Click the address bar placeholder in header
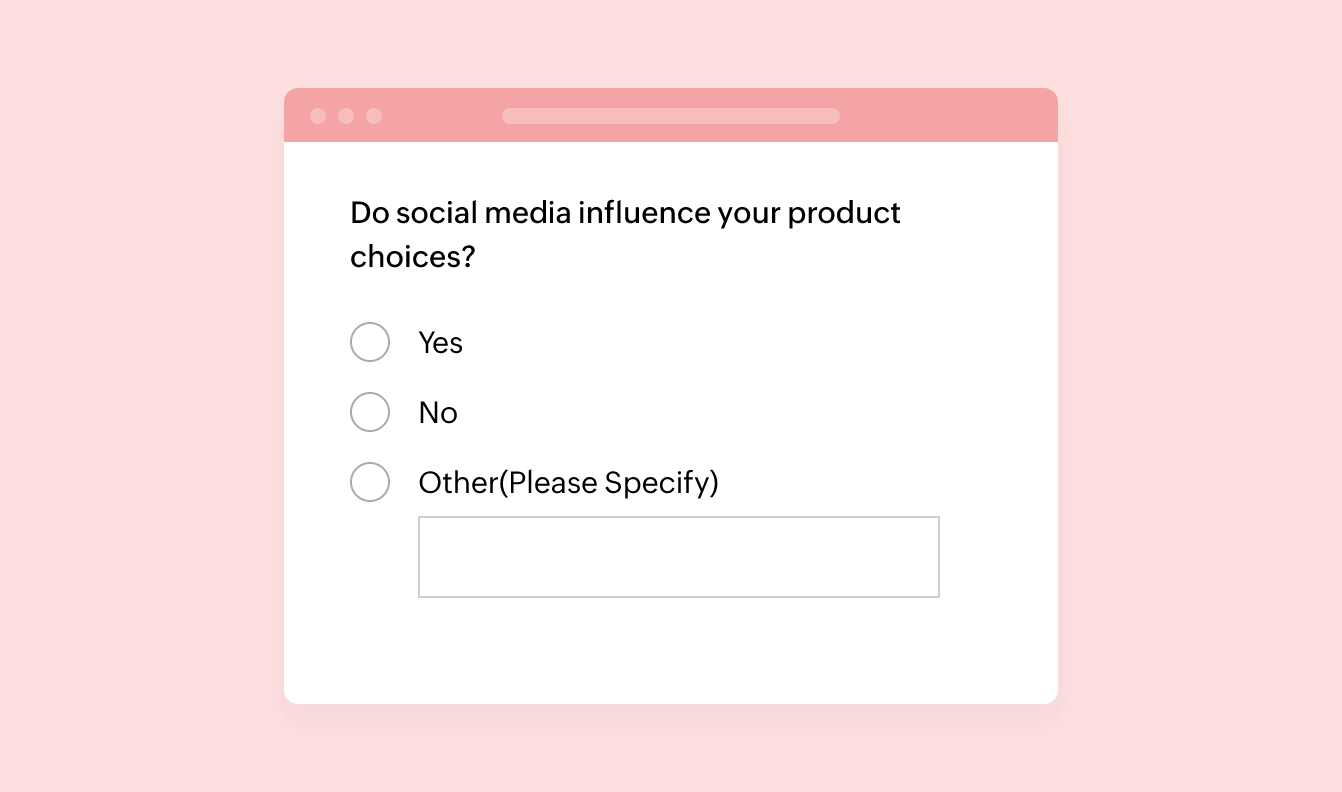Image resolution: width=1342 pixels, height=792 pixels. pyautogui.click(x=671, y=116)
